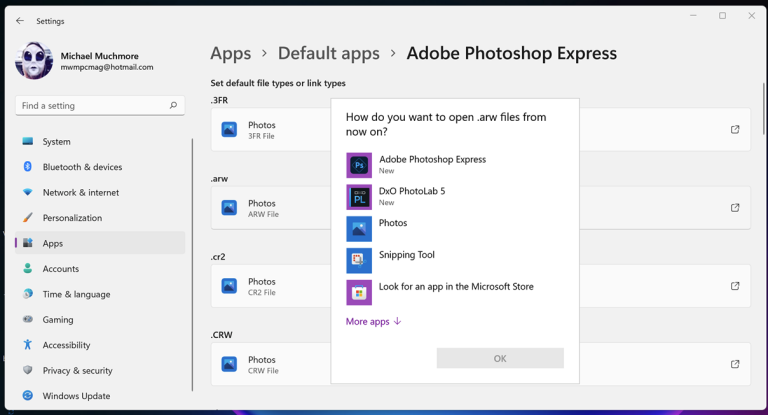Open Accounts settings
The width and height of the screenshot is (768, 415).
click(100, 269)
